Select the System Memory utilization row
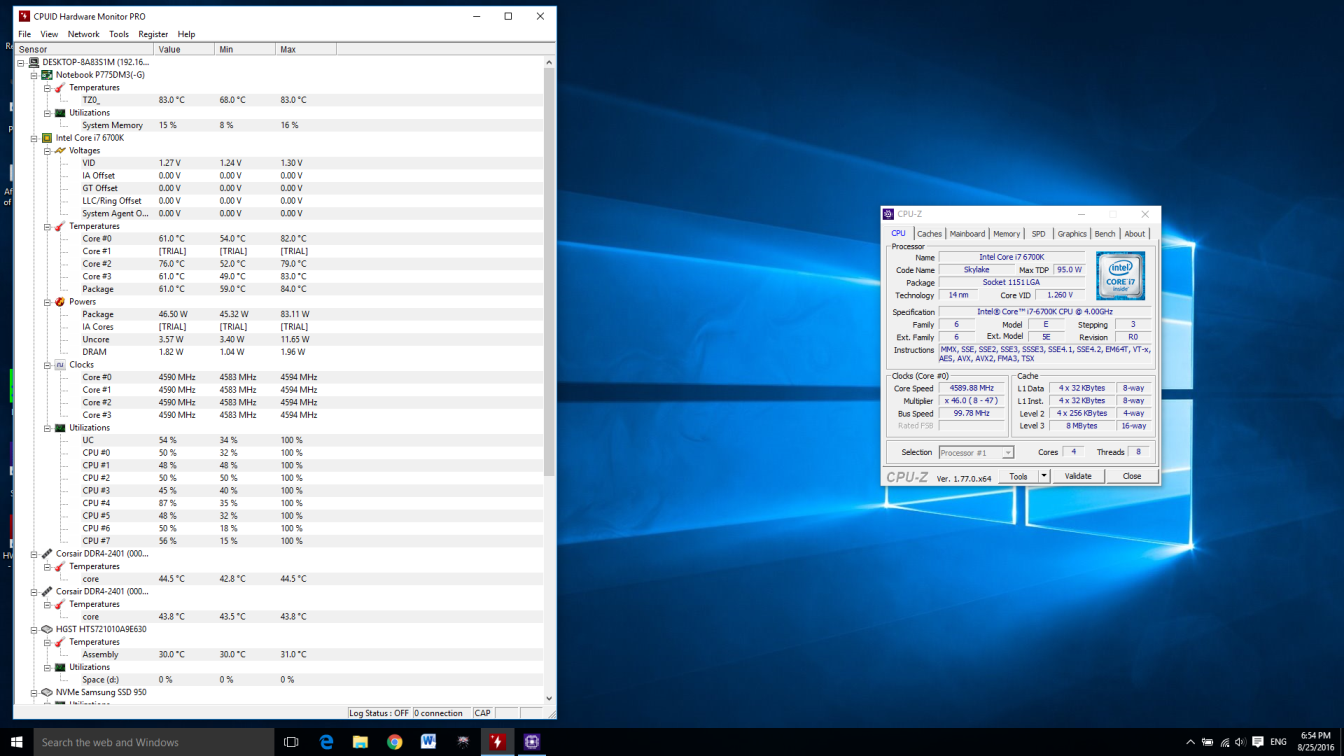1344x756 pixels. 280,125
